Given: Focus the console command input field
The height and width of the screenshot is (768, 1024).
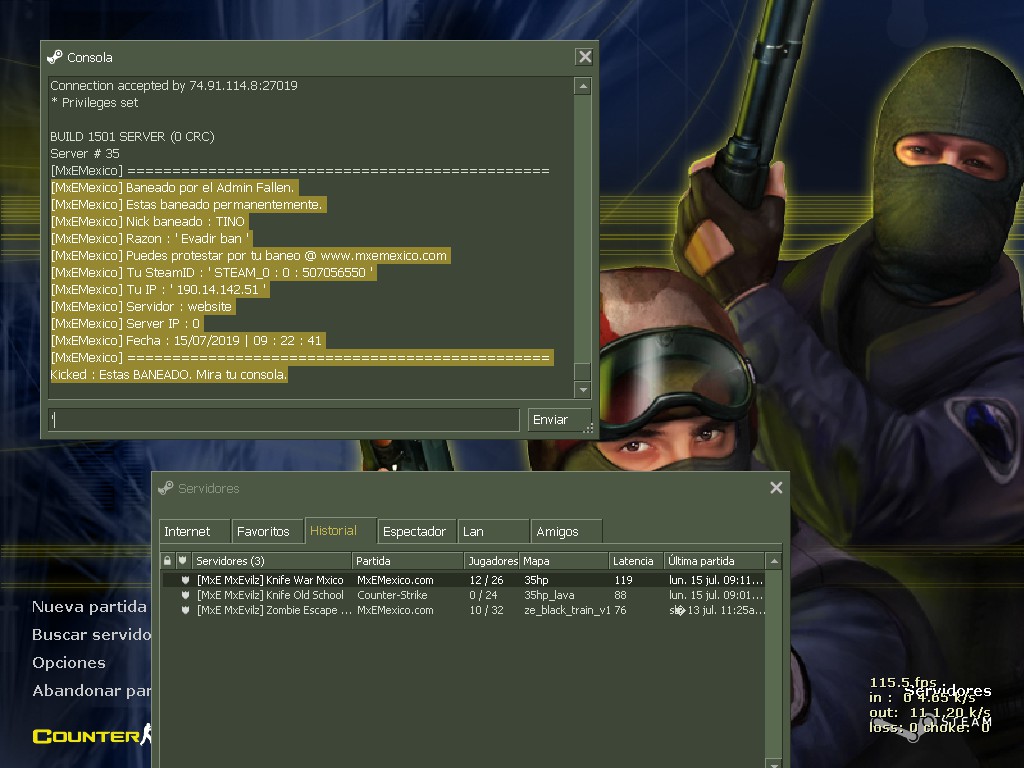Looking at the screenshot, I should [x=284, y=419].
